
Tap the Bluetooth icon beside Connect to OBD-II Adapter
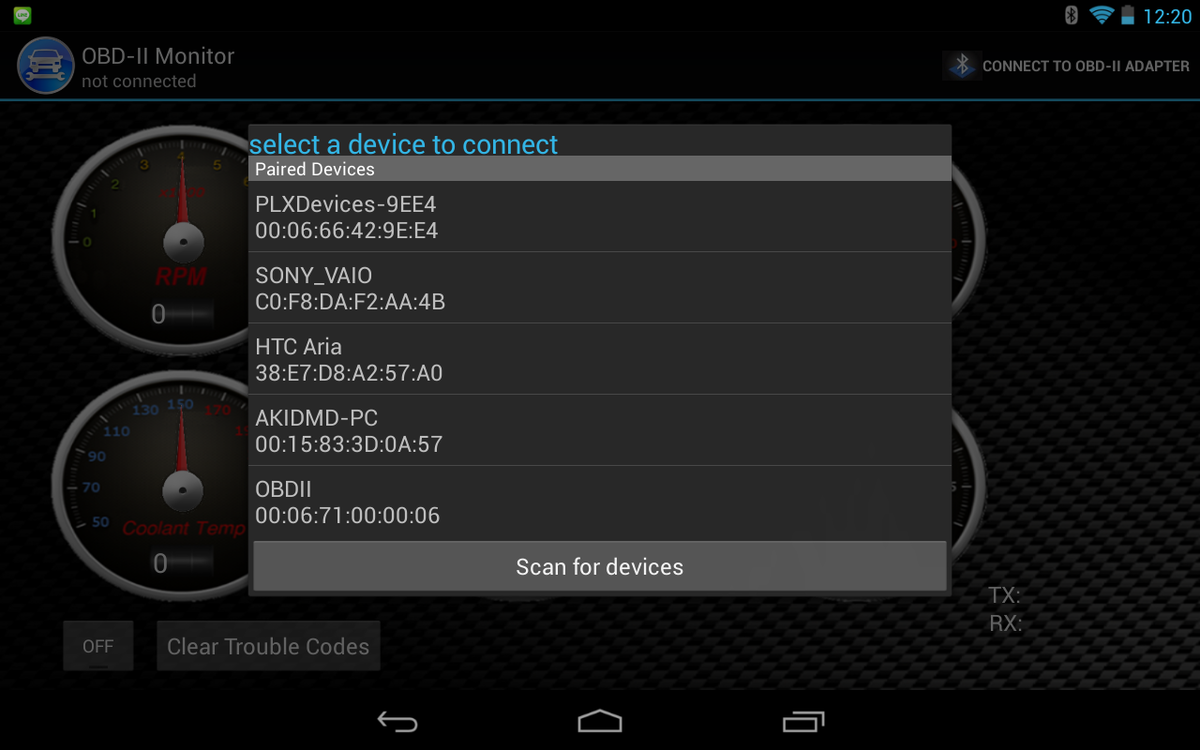(x=961, y=66)
